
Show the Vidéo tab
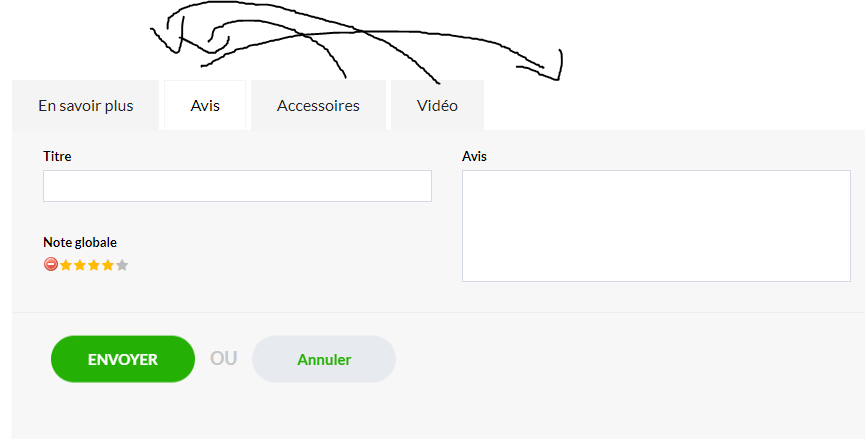[437, 105]
